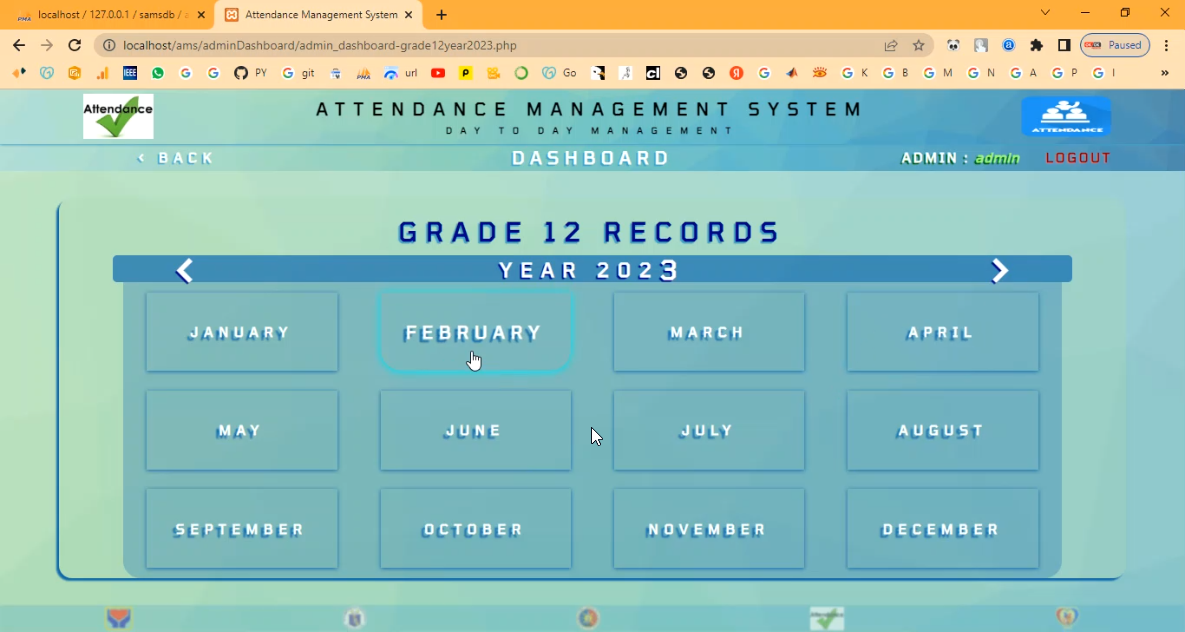
Task: Open the MATLAB bookmark icon
Action: click(791, 73)
